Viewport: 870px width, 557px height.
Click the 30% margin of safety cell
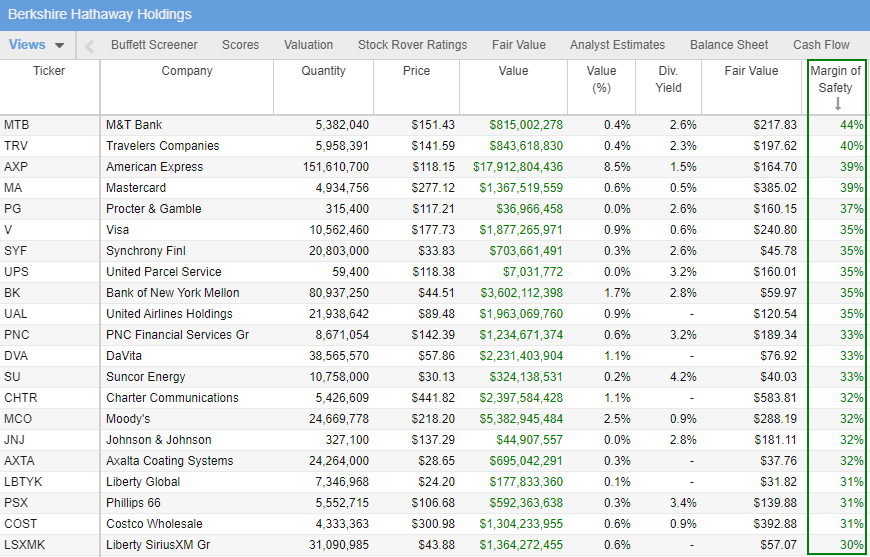(x=852, y=545)
